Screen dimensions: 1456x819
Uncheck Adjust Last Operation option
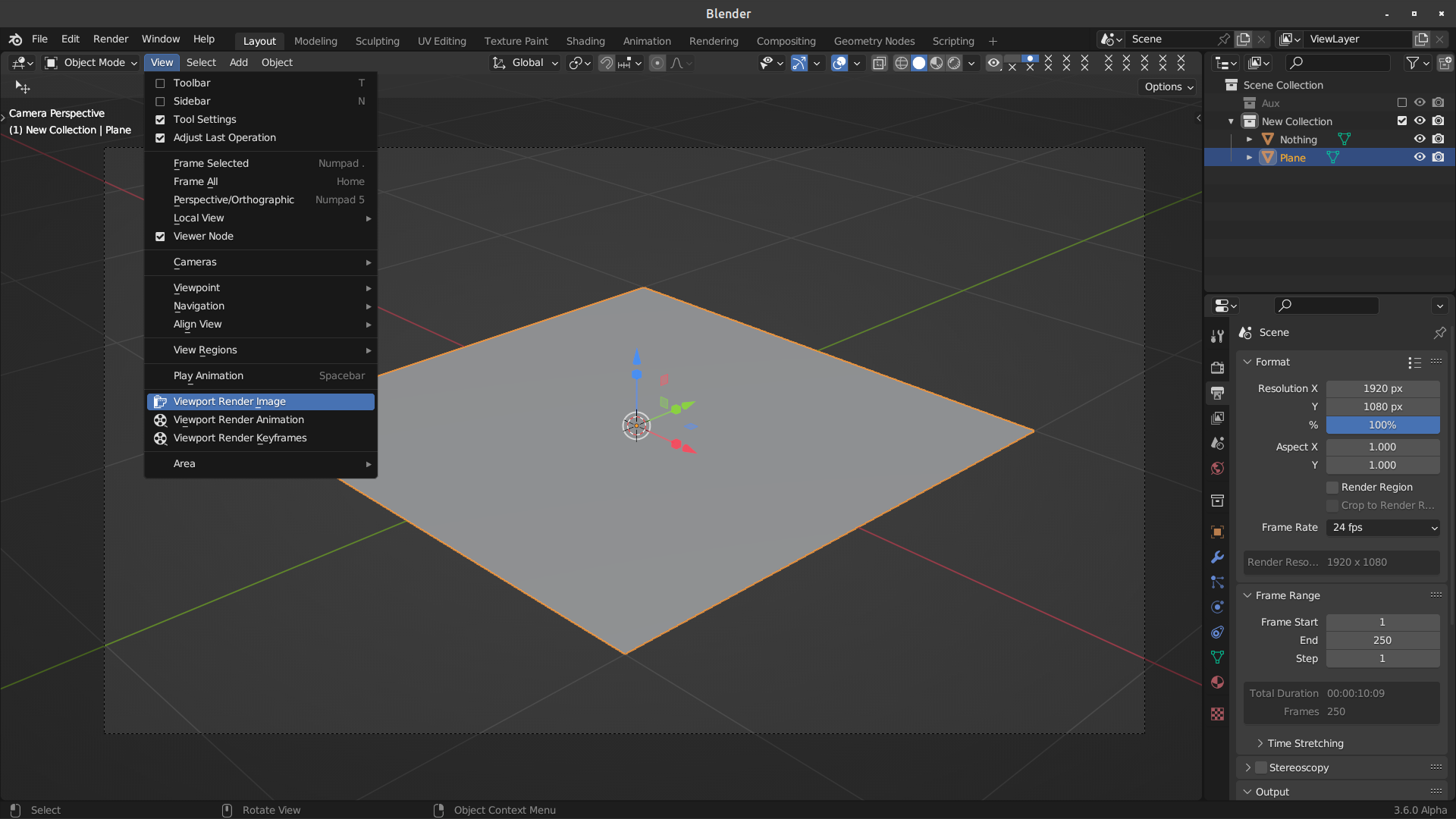[x=160, y=138]
